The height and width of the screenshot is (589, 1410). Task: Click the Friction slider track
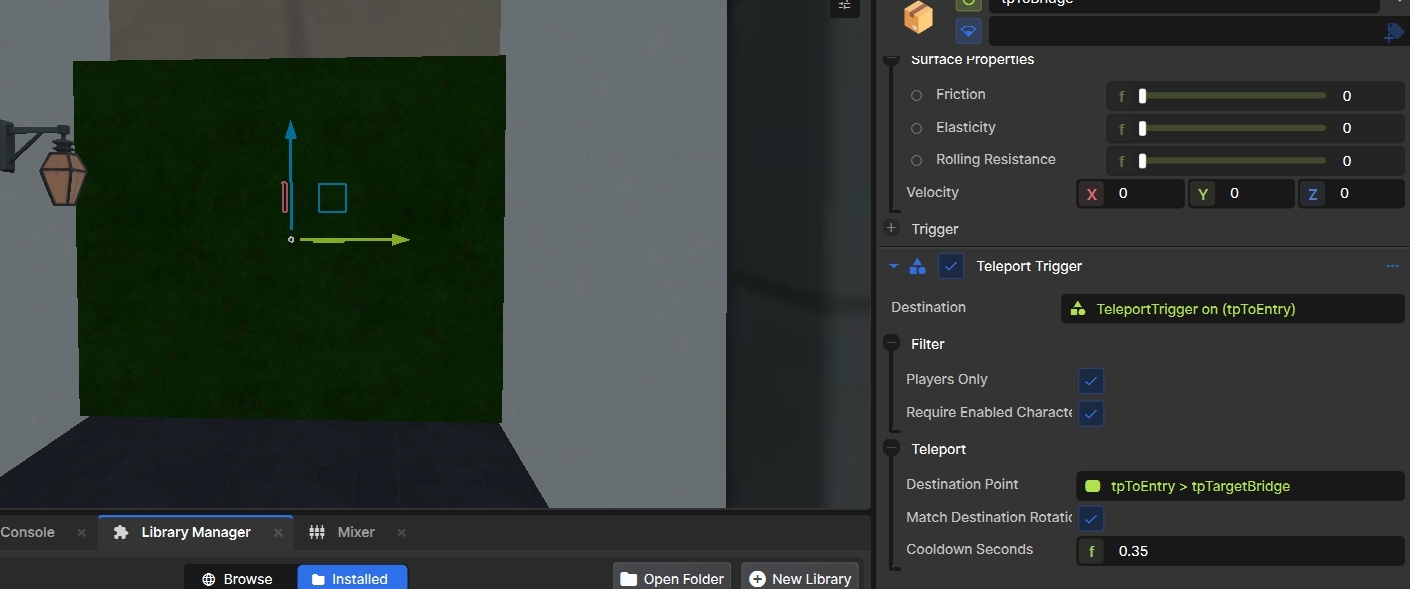coord(1234,96)
